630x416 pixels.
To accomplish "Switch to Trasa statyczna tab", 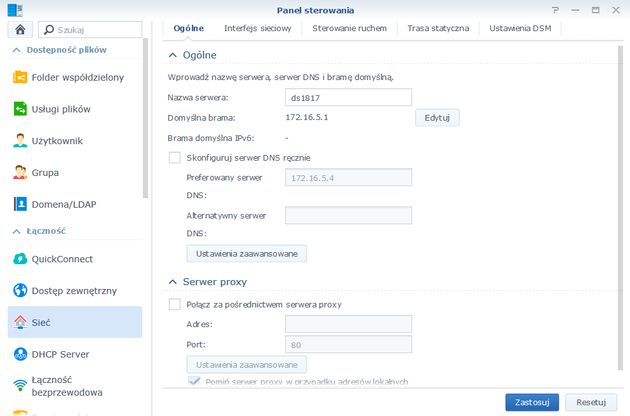I will (438, 28).
